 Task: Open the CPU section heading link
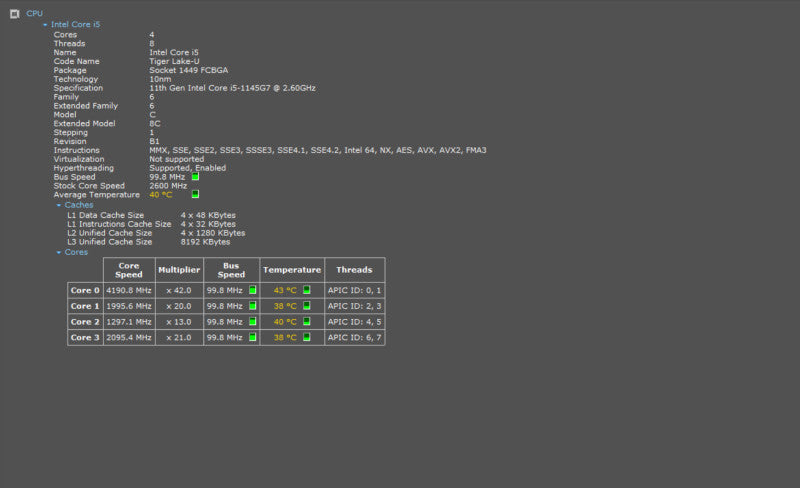35,13
